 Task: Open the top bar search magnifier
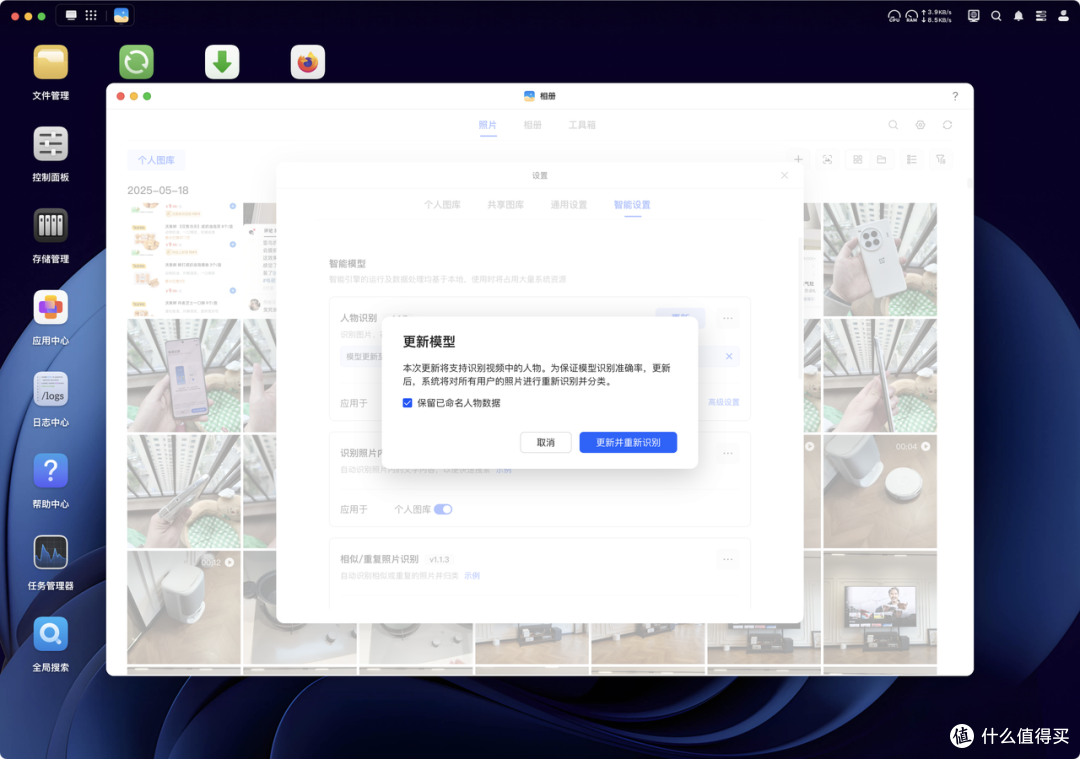(x=996, y=16)
